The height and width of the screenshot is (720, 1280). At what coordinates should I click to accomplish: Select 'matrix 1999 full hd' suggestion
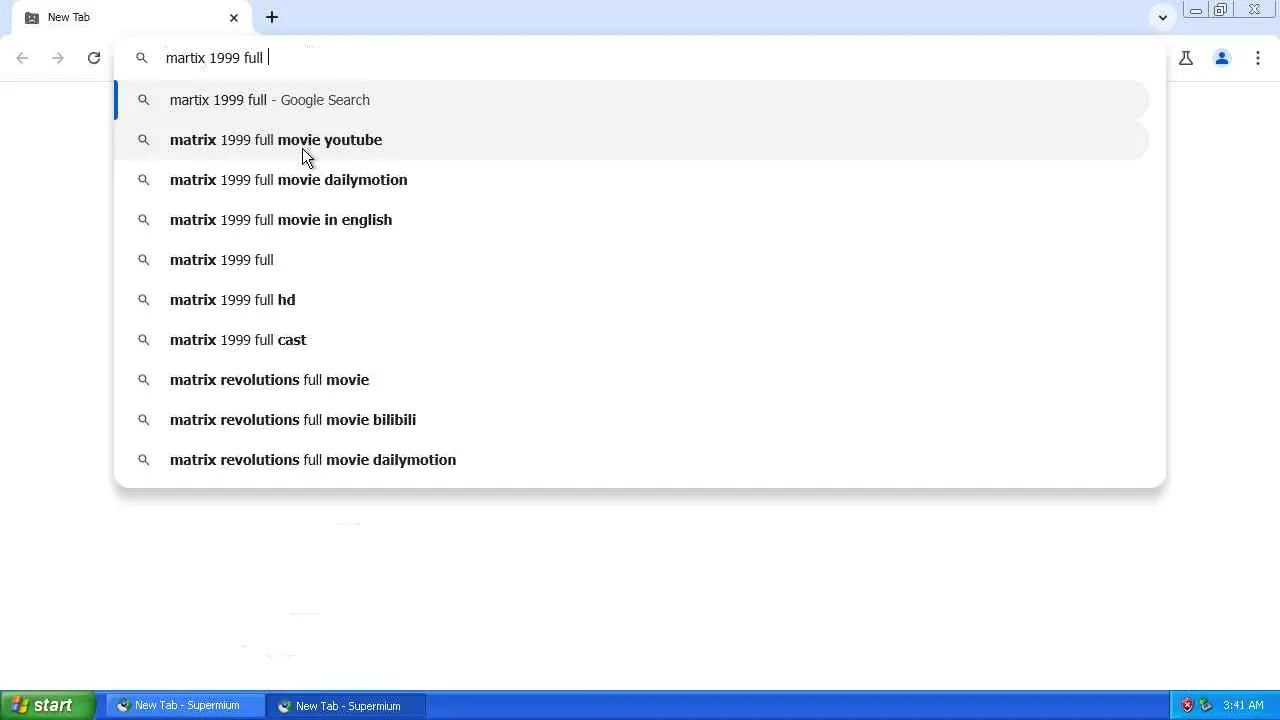click(632, 300)
